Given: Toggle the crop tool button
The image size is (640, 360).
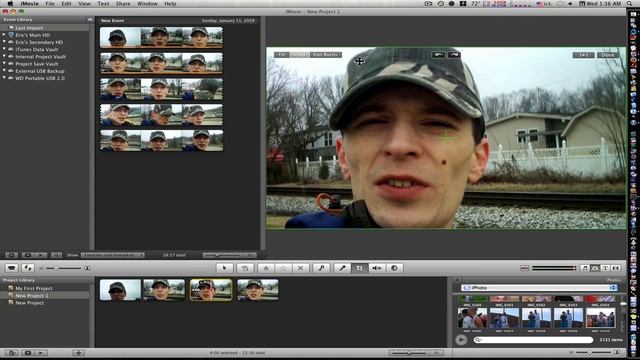Looking at the screenshot, I should pos(359,268).
